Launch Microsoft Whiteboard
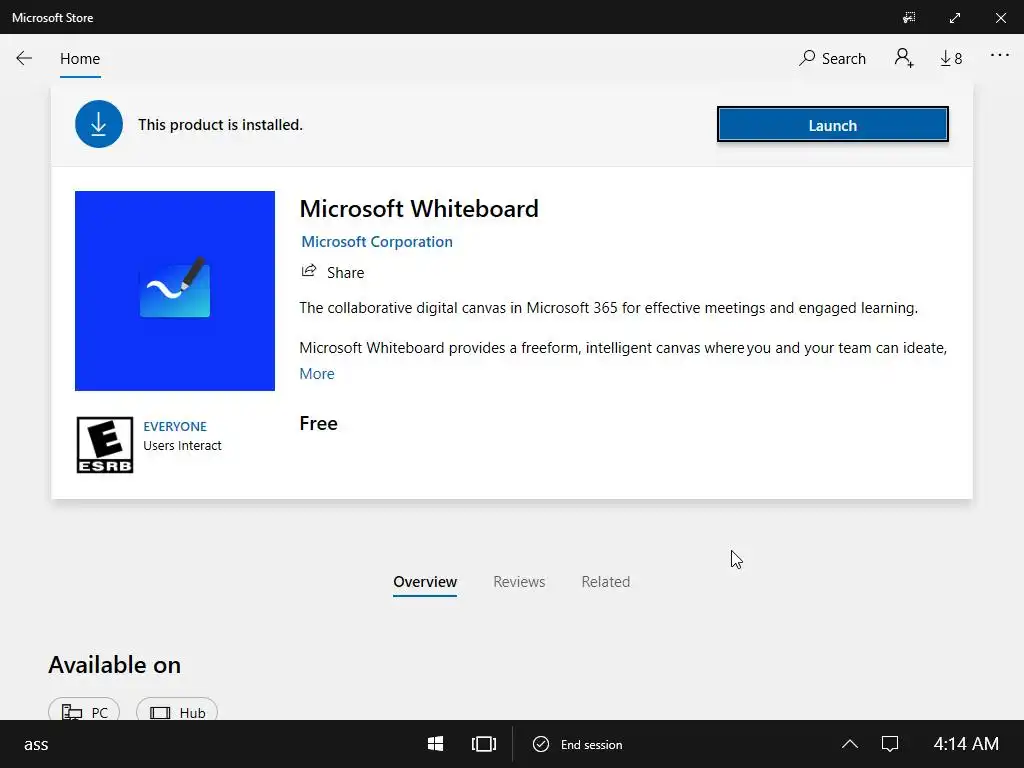 [833, 124]
